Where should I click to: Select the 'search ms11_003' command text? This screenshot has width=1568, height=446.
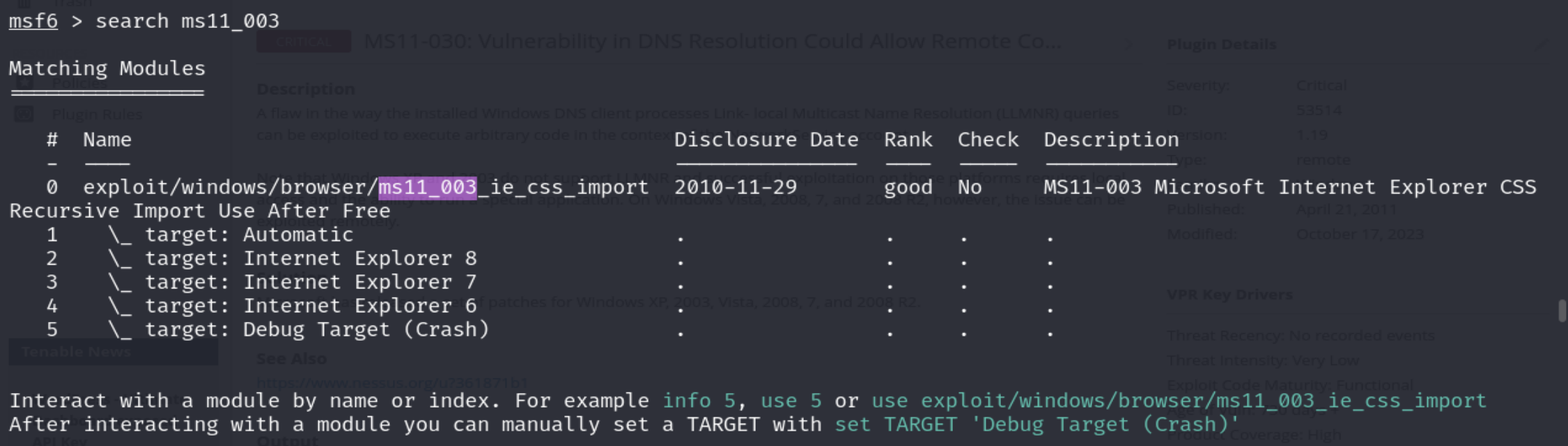(x=187, y=21)
